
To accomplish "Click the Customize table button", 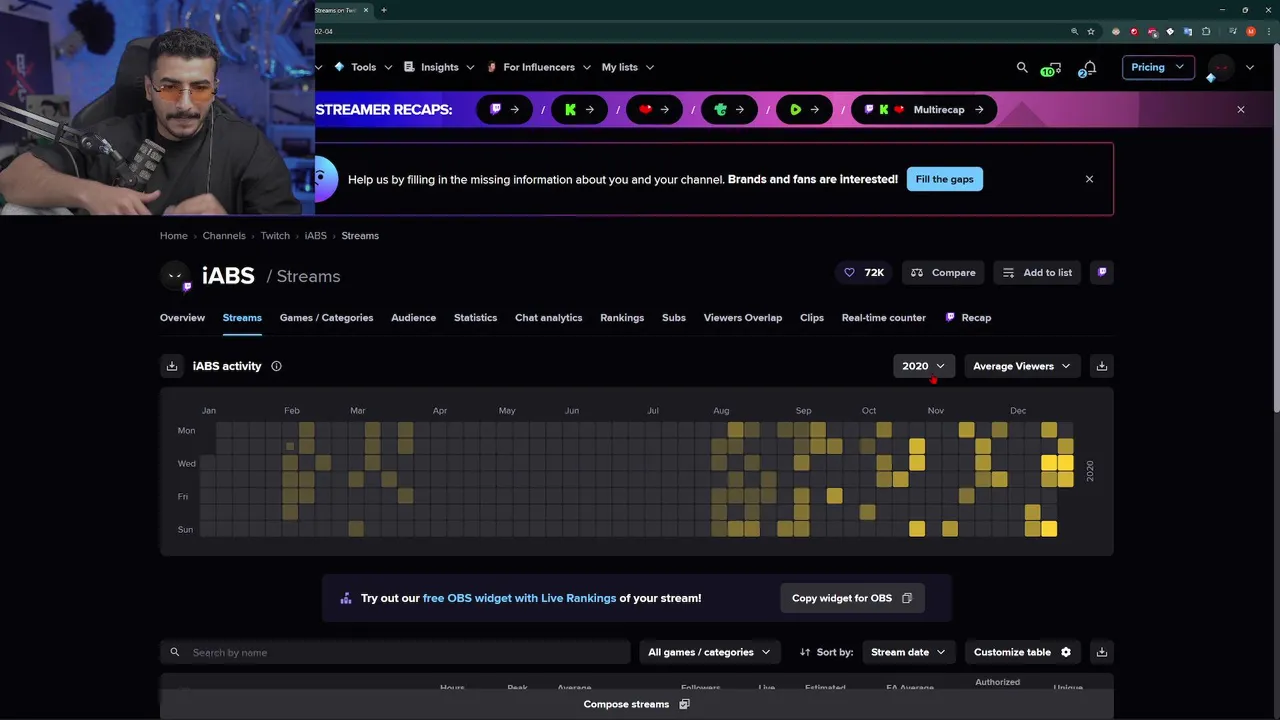I will pyautogui.click(x=1023, y=652).
